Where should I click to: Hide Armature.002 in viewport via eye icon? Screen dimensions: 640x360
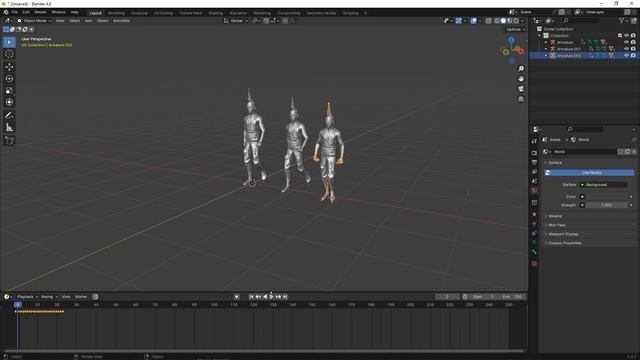(x=626, y=56)
